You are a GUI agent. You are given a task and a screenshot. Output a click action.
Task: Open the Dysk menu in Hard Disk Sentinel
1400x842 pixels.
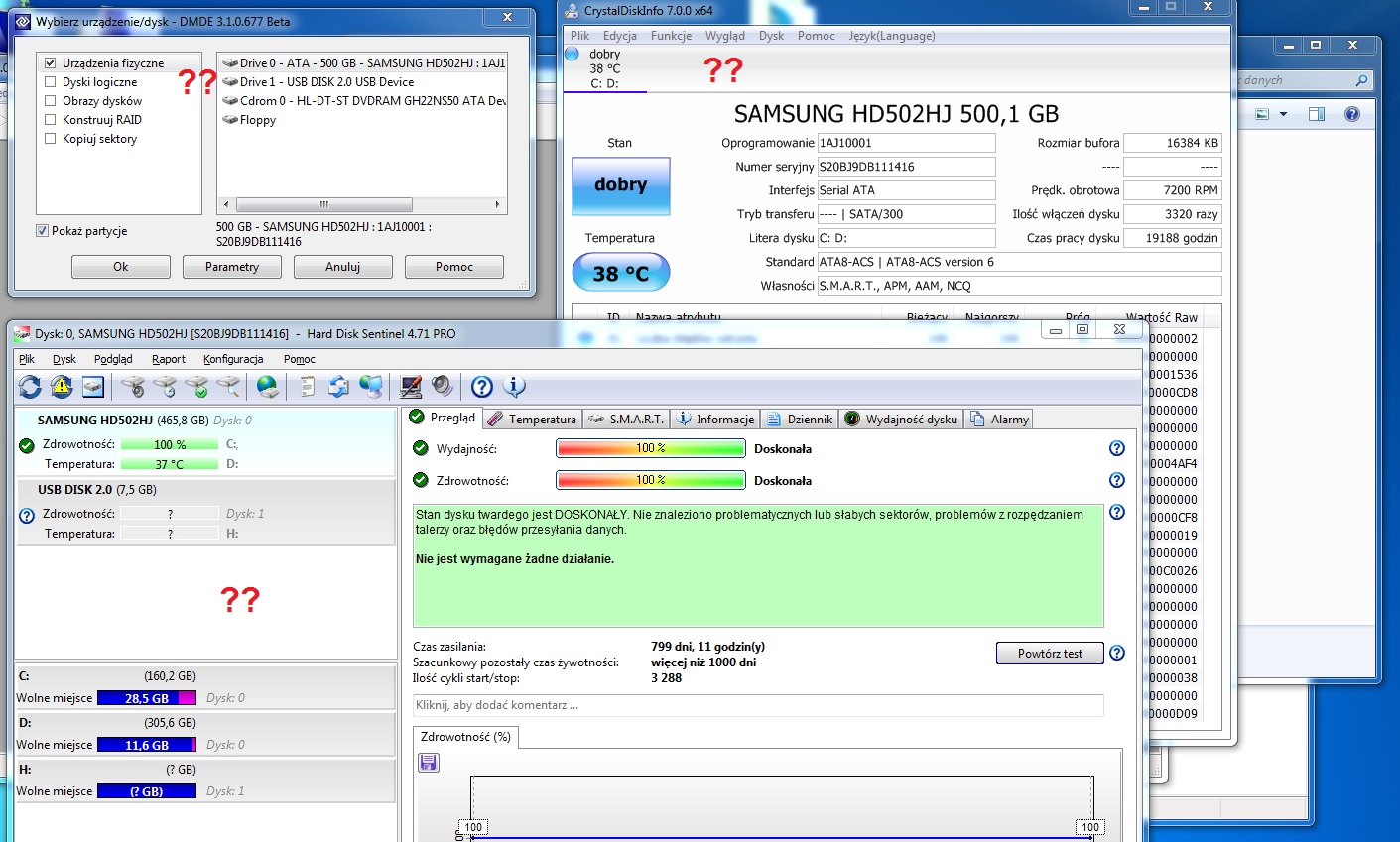64,359
